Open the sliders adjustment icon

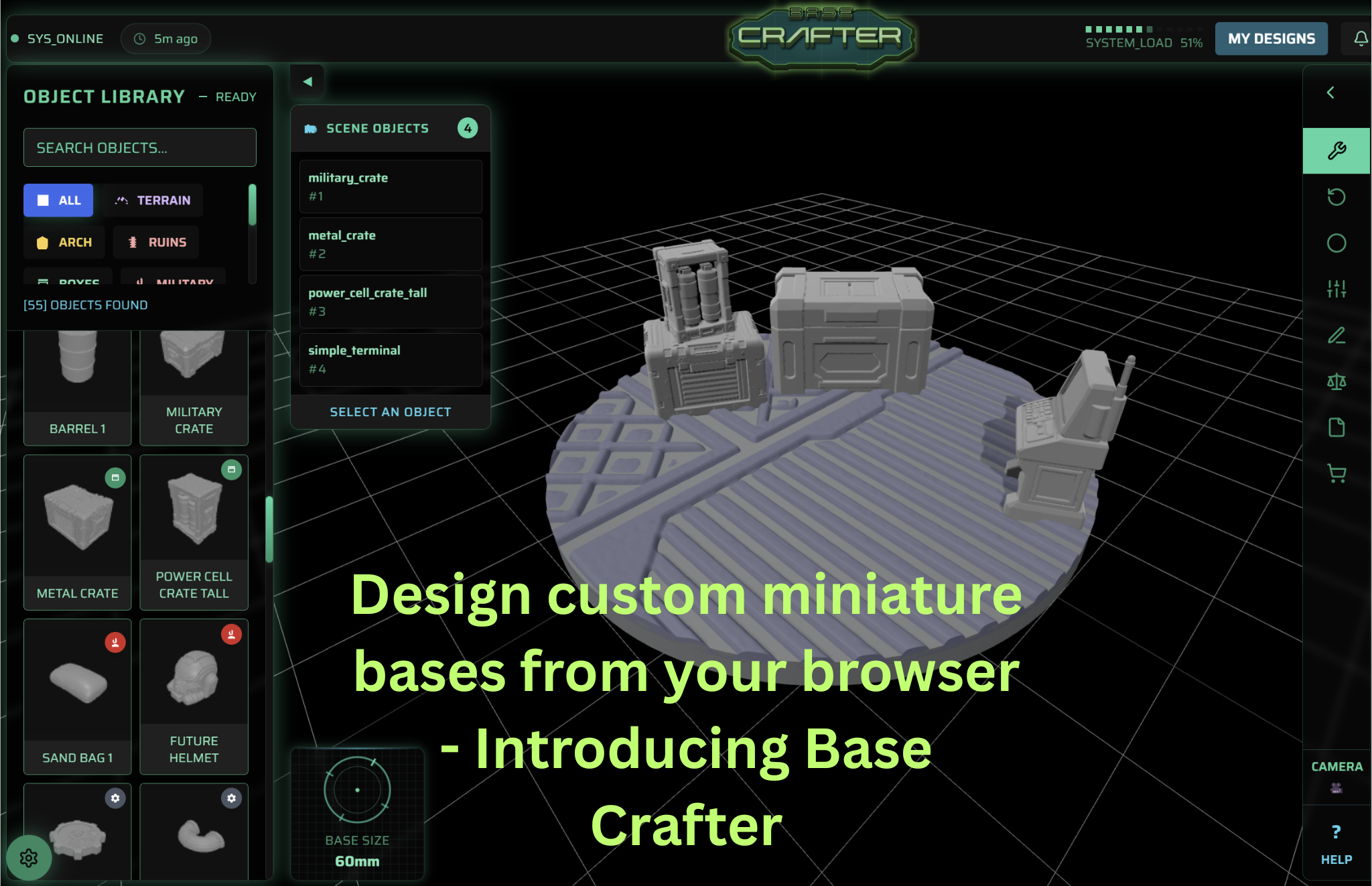(1336, 289)
